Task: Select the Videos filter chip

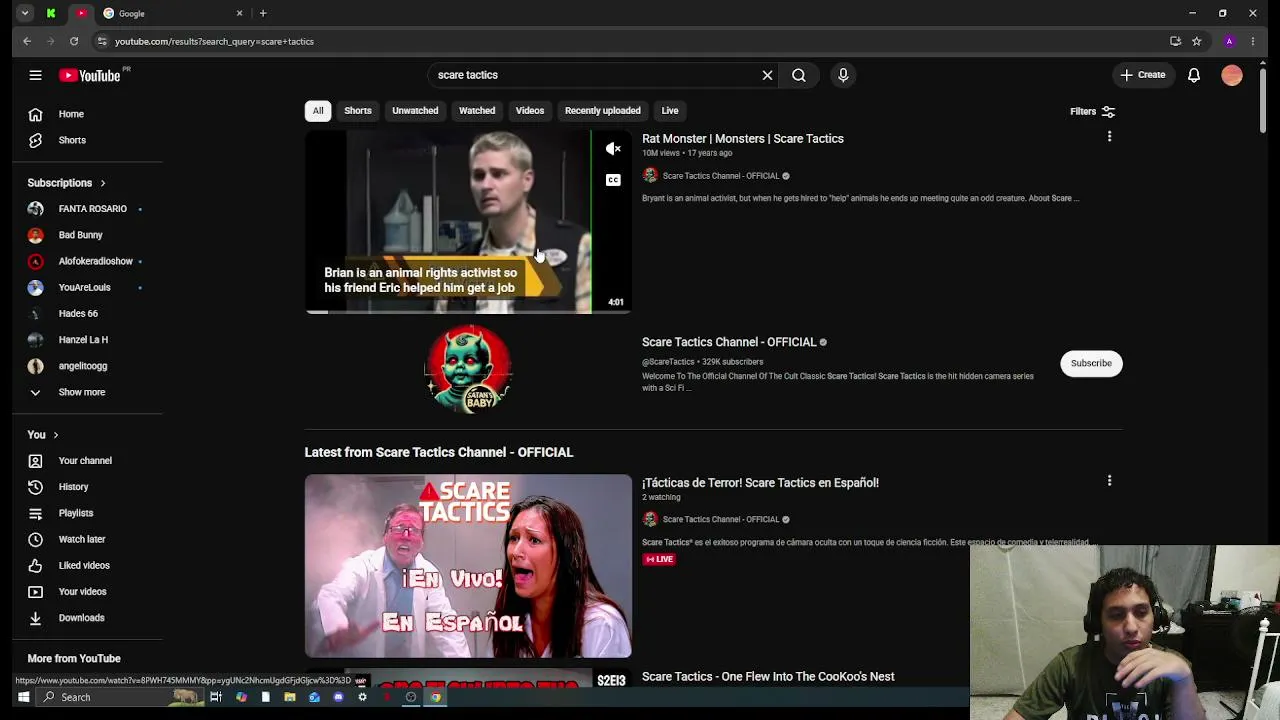Action: click(x=530, y=111)
